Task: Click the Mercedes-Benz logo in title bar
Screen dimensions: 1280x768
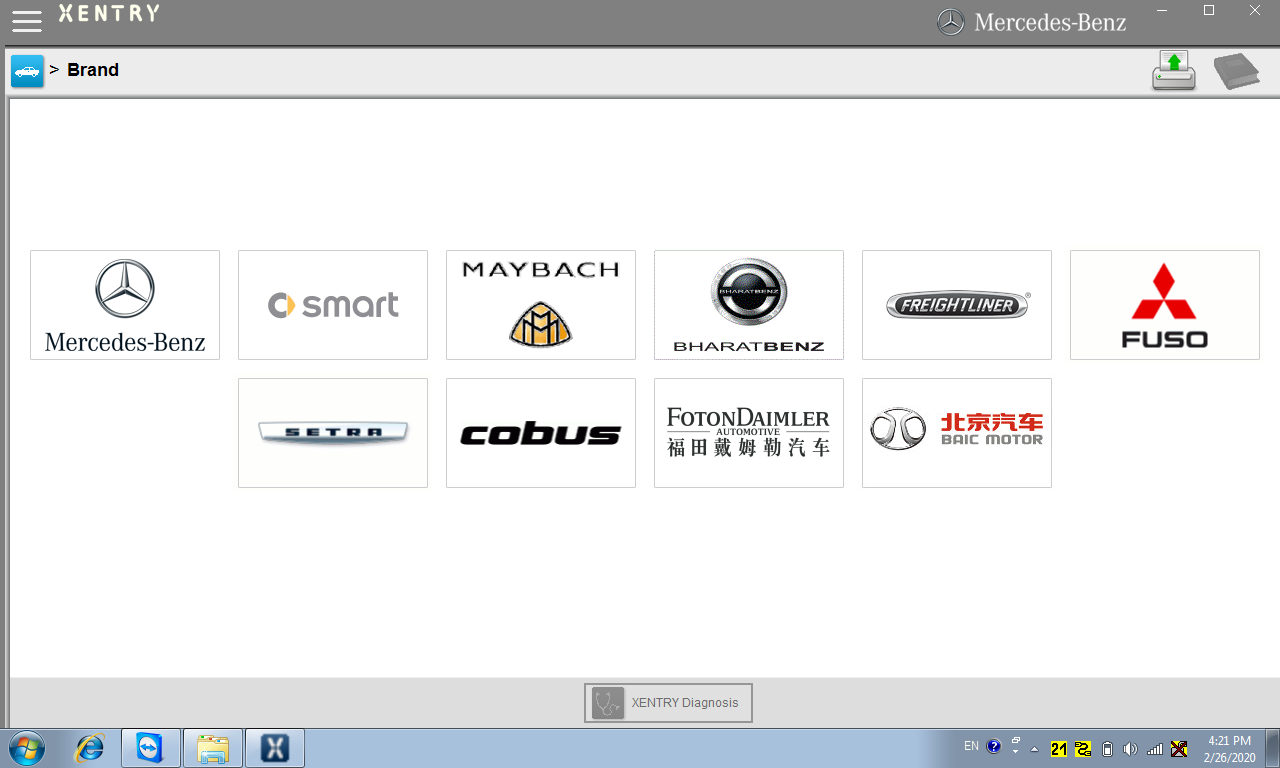Action: [x=1031, y=22]
